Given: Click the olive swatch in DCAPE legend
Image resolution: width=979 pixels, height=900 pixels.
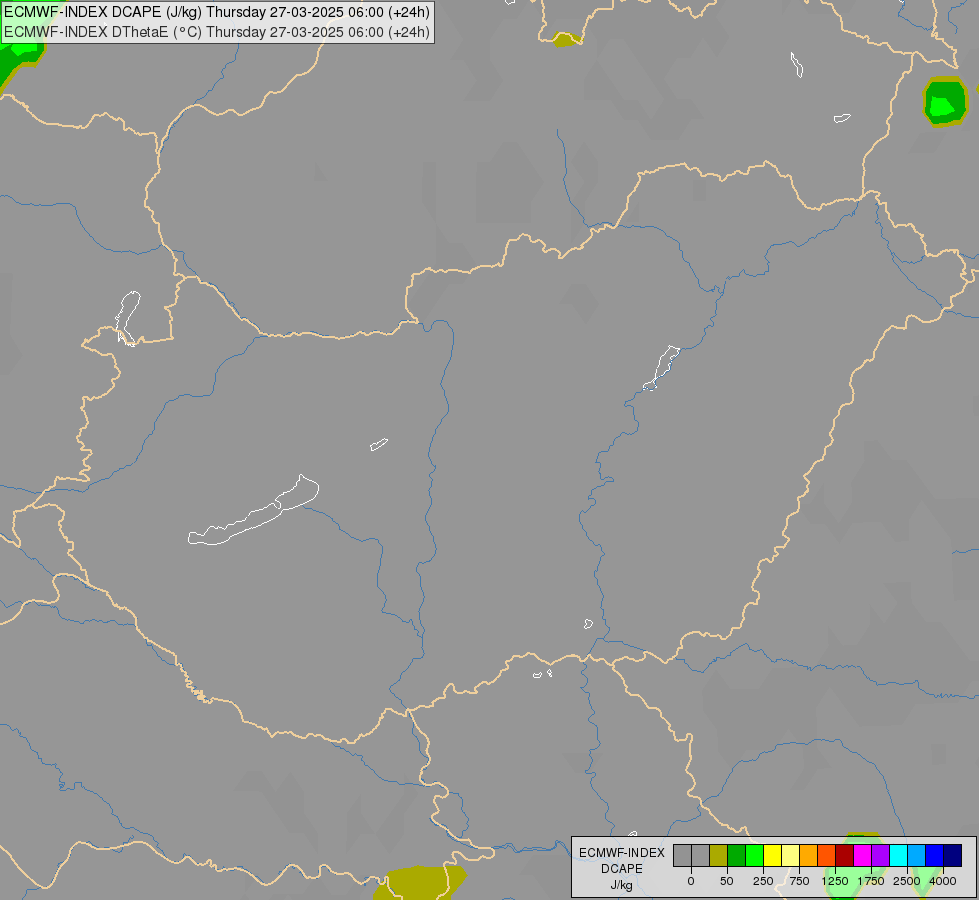Looking at the screenshot, I should [719, 856].
